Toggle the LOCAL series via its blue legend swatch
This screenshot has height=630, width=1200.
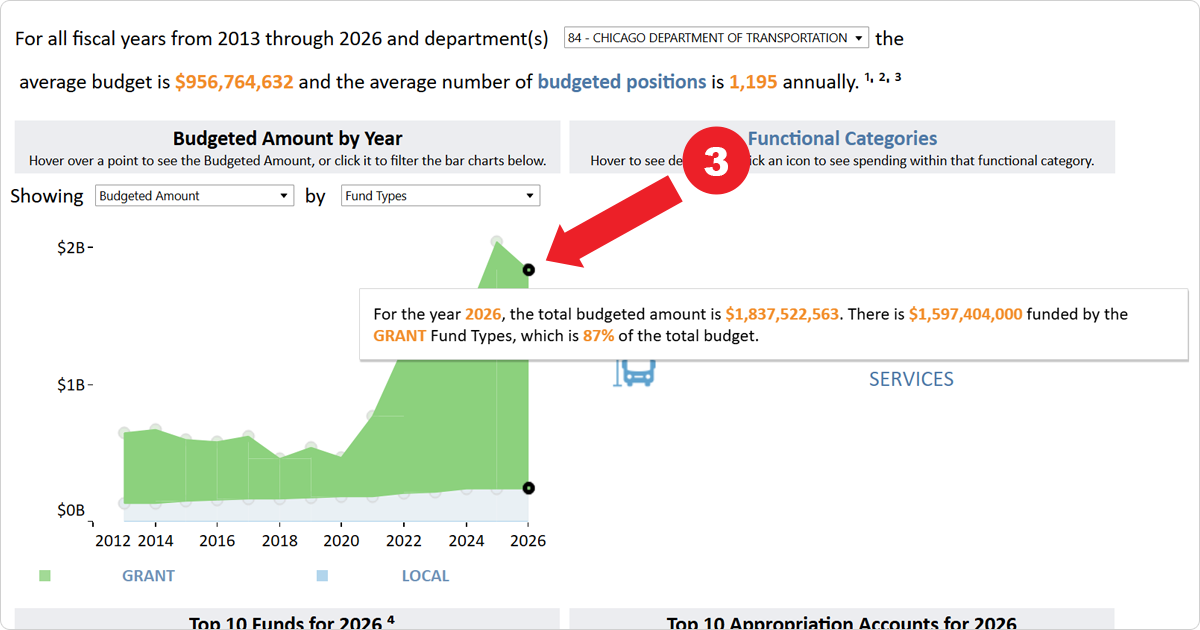point(322,575)
